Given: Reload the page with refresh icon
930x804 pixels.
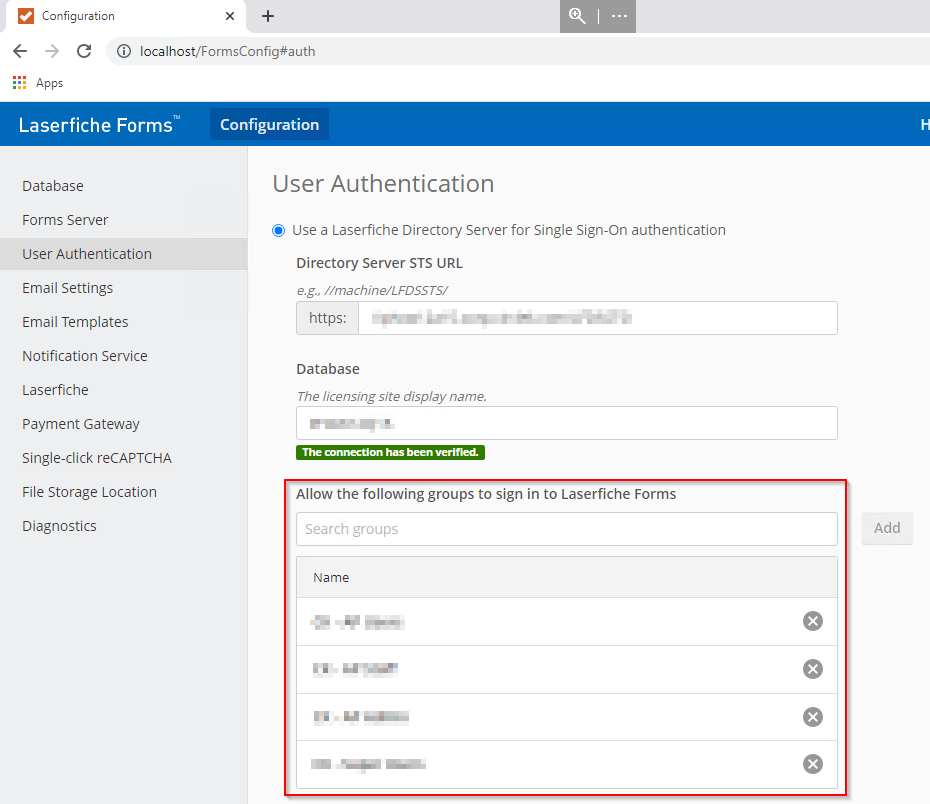Looking at the screenshot, I should (84, 51).
